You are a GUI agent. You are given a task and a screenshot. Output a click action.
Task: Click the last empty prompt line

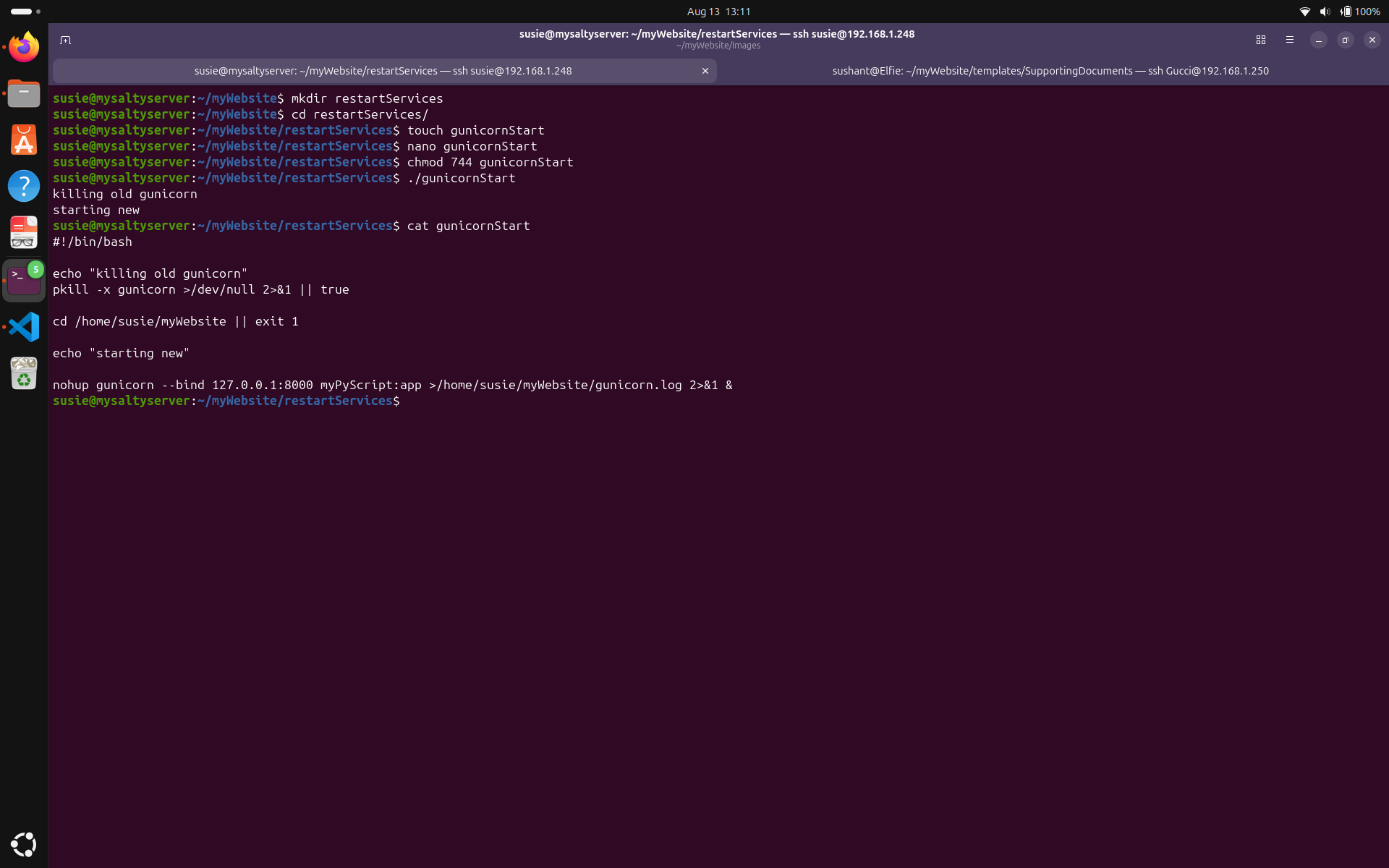click(x=226, y=401)
